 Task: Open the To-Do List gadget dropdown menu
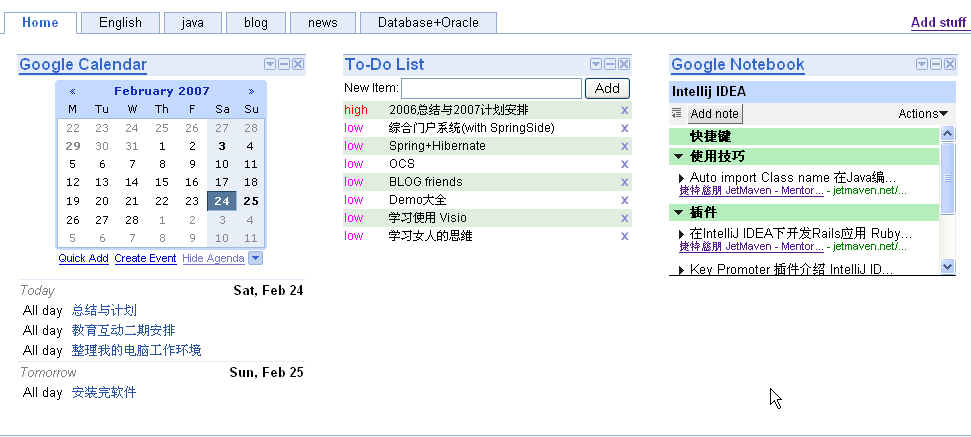[596, 64]
